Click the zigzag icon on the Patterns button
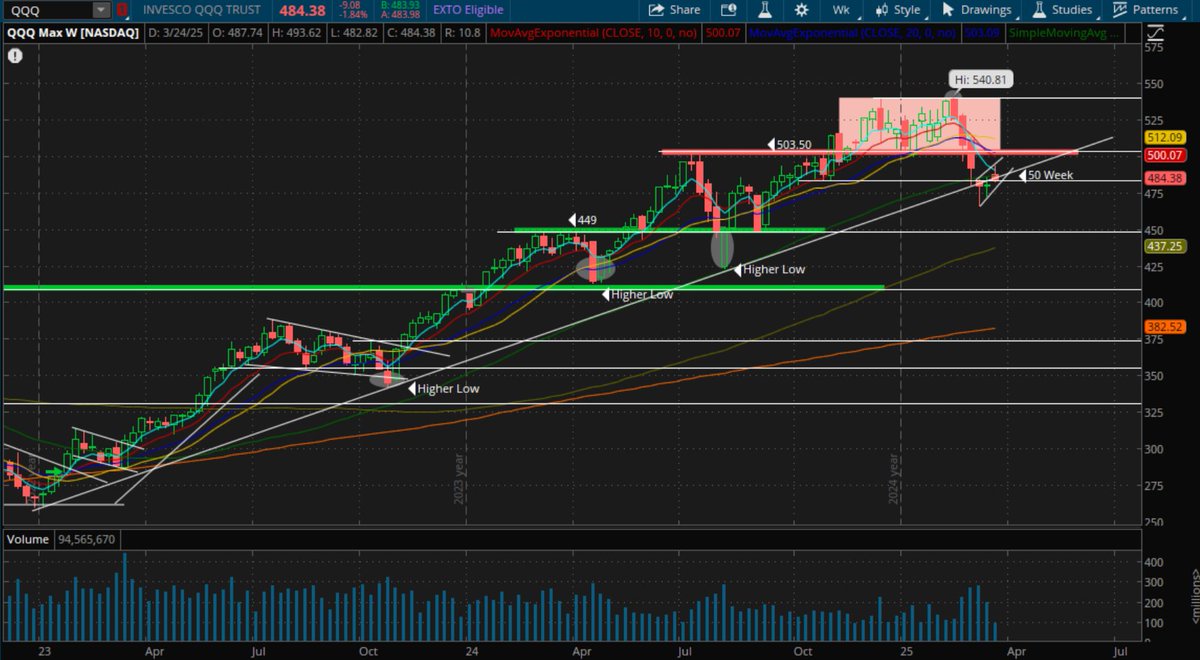 click(1120, 10)
